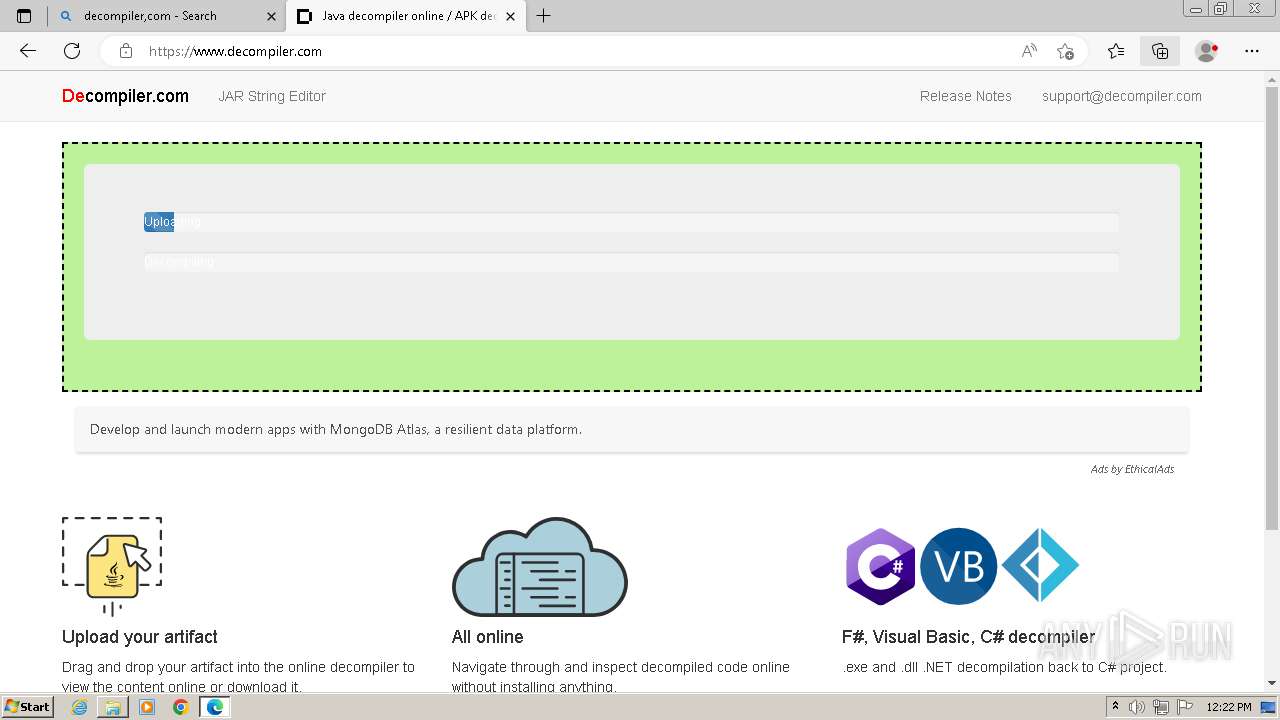Show hidden tray icons arrow

(1115, 707)
